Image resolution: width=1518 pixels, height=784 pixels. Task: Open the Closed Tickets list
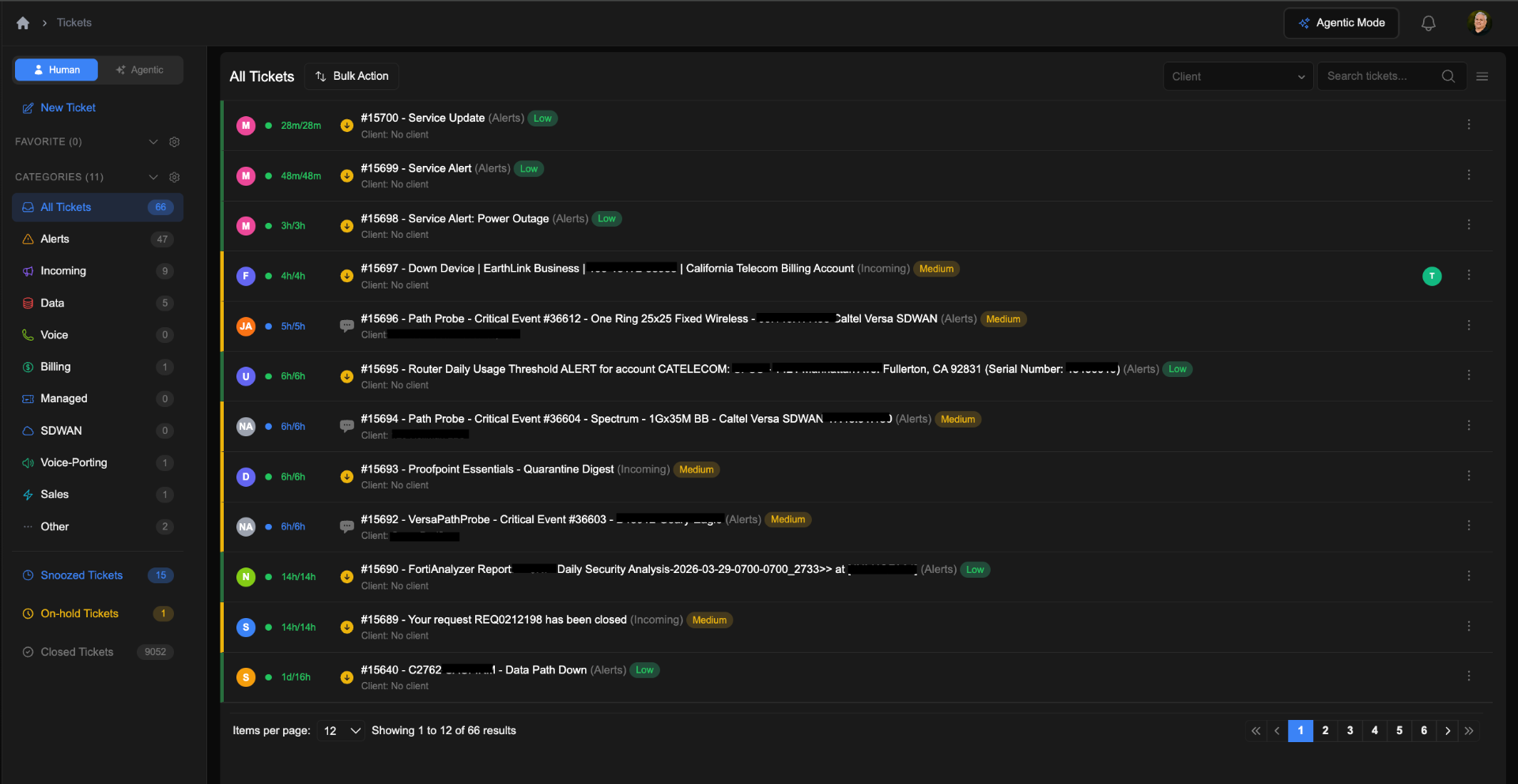coord(77,652)
